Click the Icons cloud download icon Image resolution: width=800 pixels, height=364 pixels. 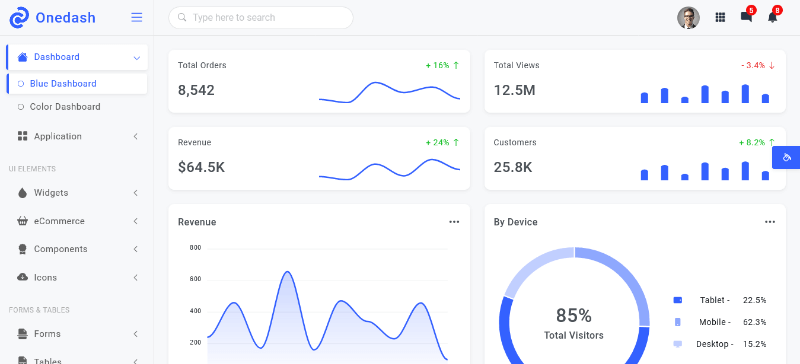click(x=22, y=277)
